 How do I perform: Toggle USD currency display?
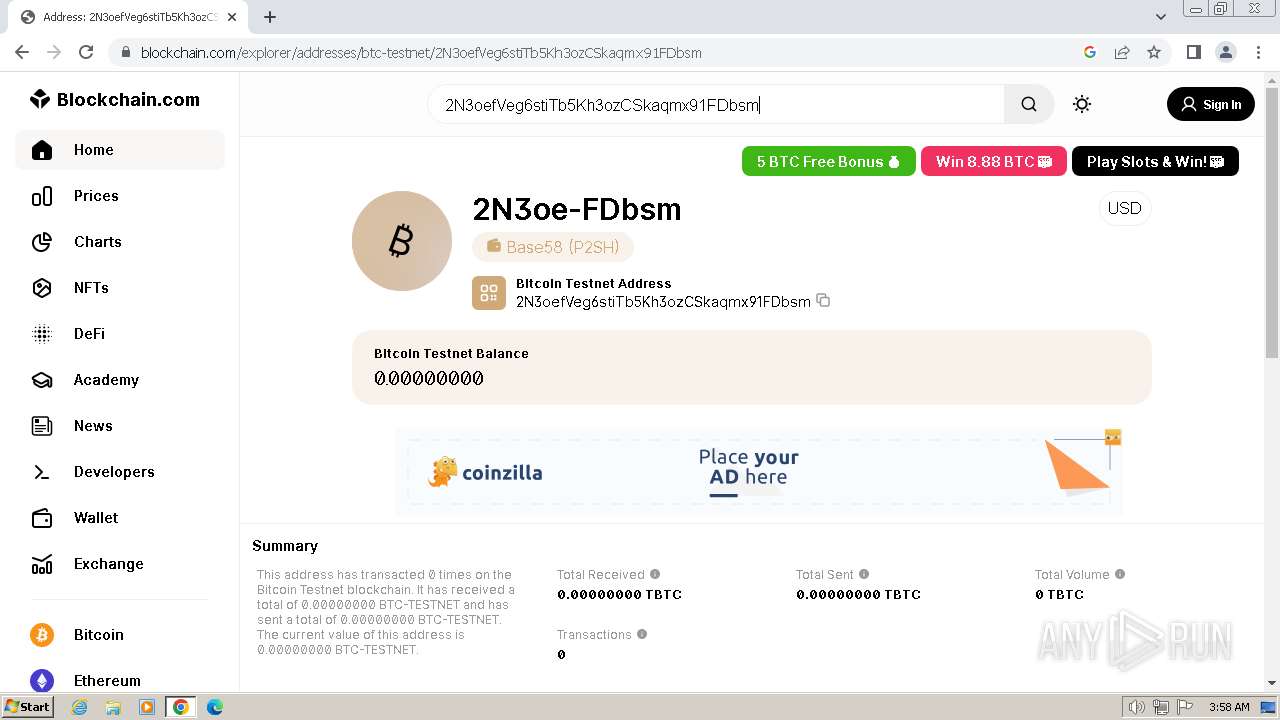click(1124, 208)
